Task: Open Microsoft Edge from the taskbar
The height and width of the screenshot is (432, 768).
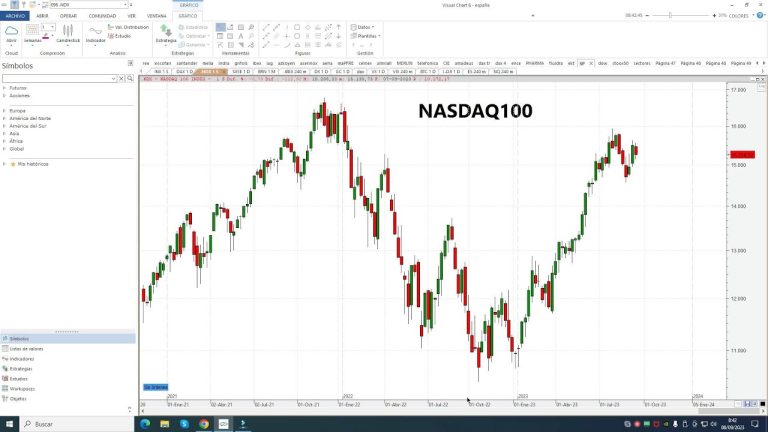Action: pyautogui.click(x=143, y=424)
